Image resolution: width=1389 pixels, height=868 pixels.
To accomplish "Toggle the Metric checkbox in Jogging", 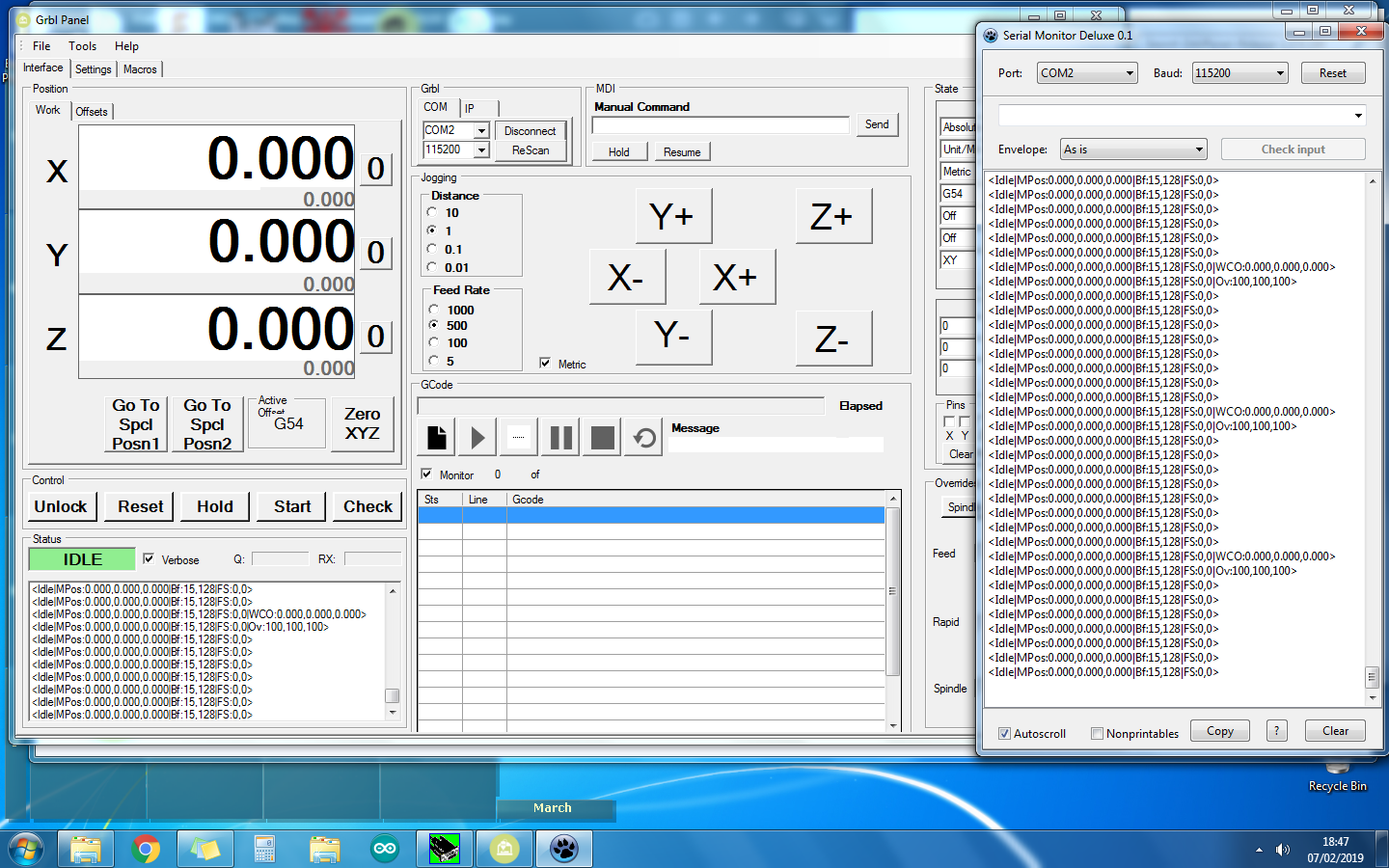I will click(545, 364).
